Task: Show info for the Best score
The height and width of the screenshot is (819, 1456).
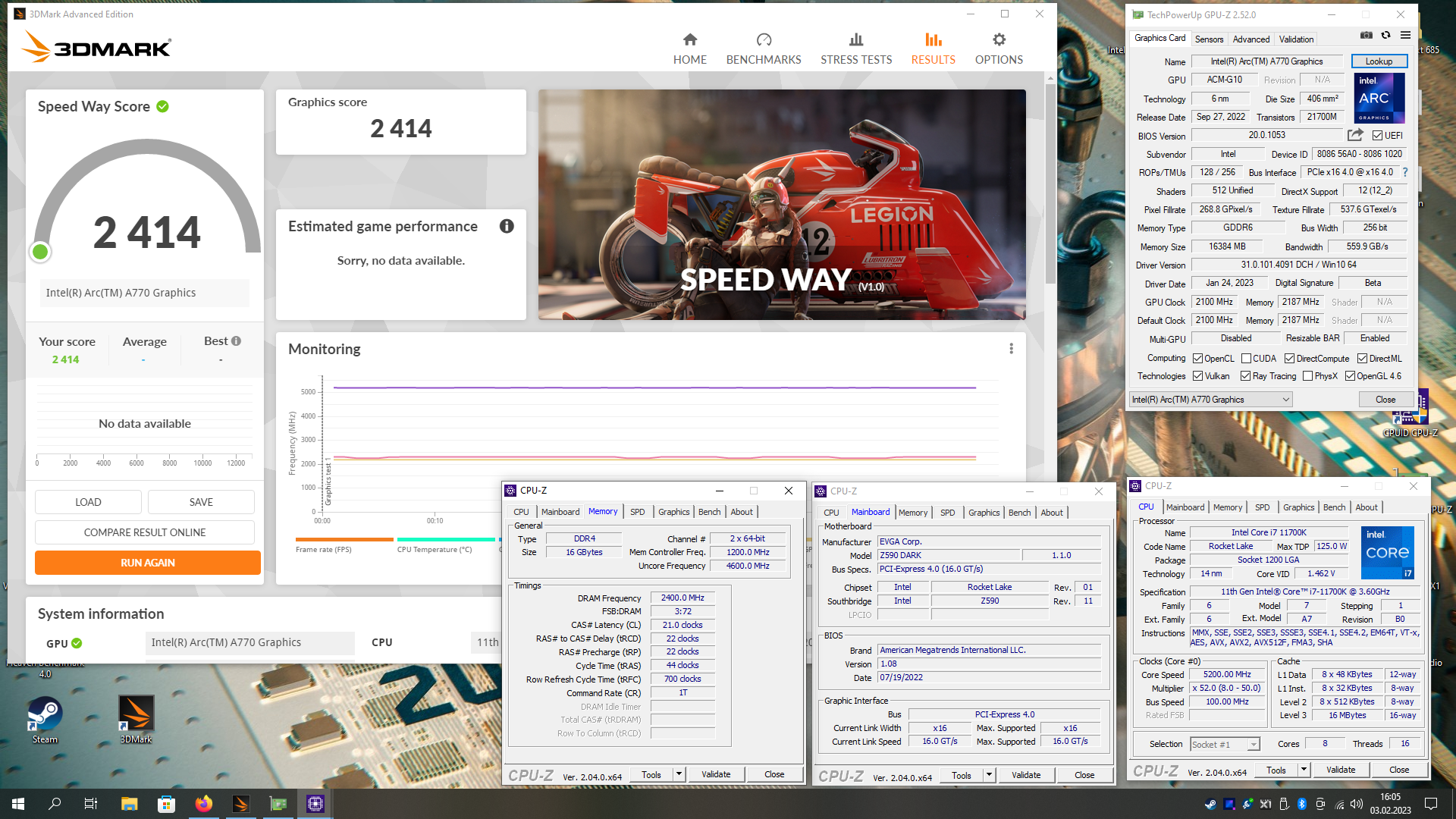Action: (x=237, y=341)
